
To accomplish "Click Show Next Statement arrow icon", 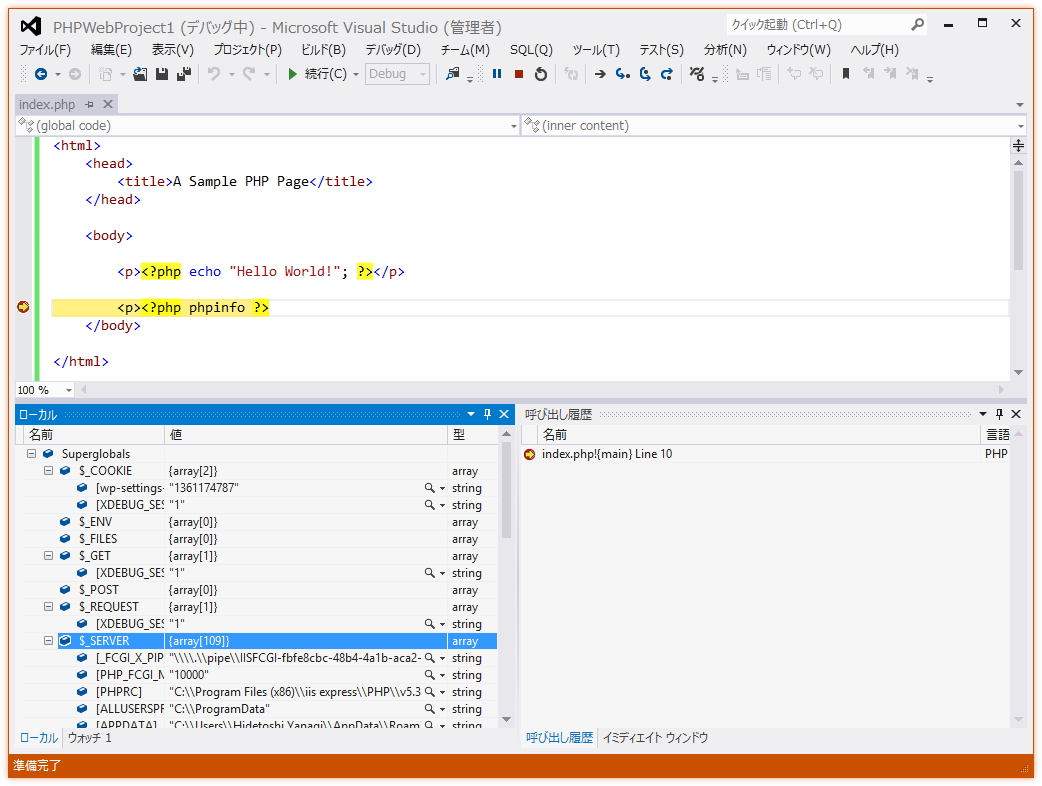I will [600, 74].
